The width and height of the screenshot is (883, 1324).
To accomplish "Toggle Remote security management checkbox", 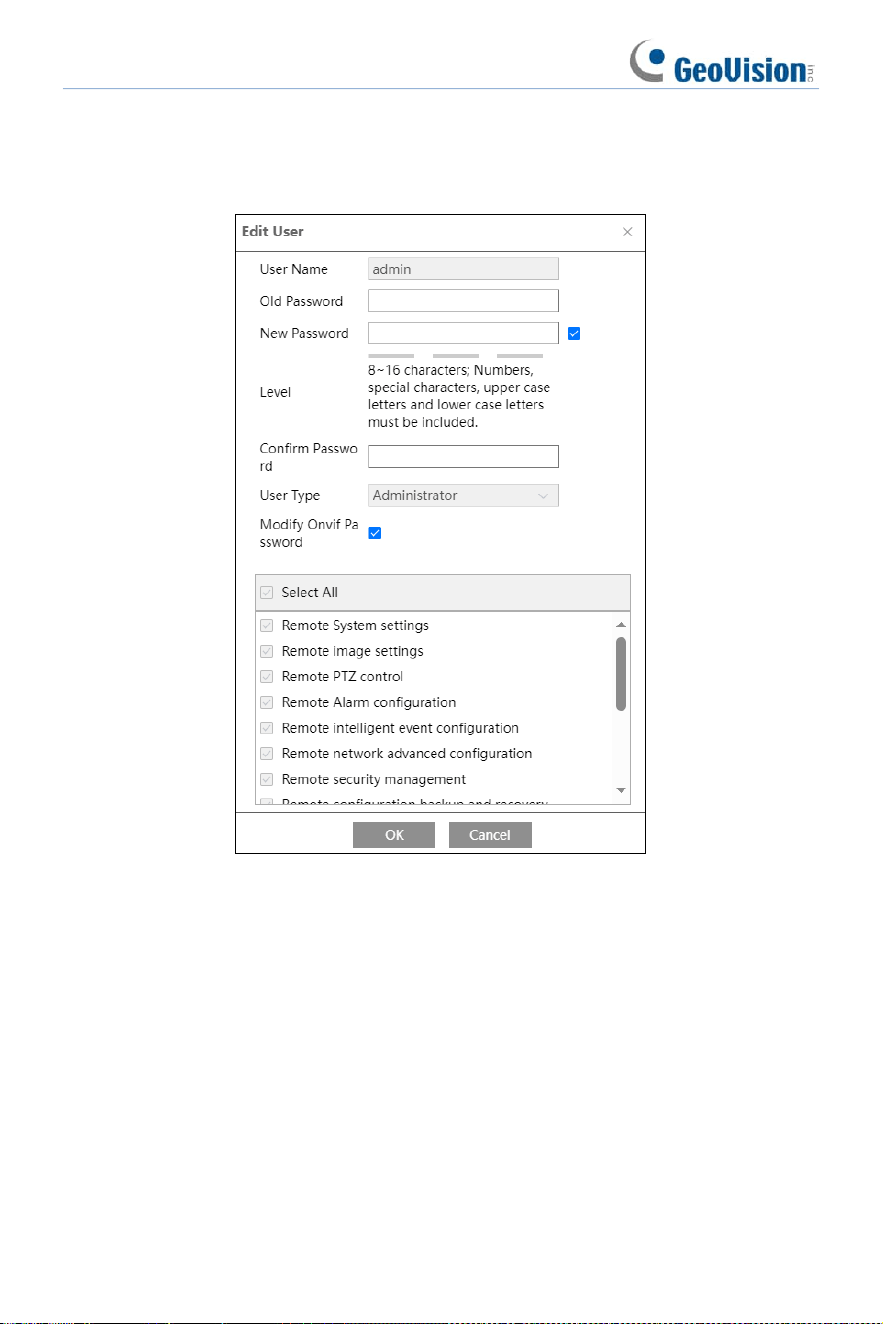I will pos(267,780).
